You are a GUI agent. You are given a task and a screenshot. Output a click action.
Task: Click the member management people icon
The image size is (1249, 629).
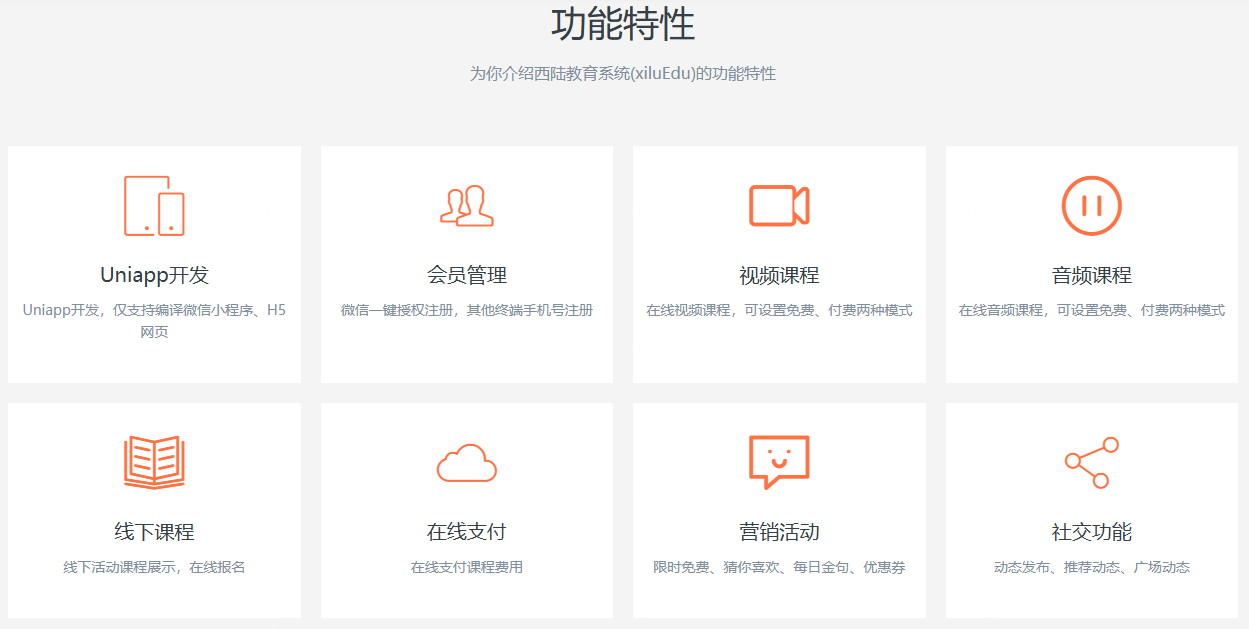click(x=467, y=206)
